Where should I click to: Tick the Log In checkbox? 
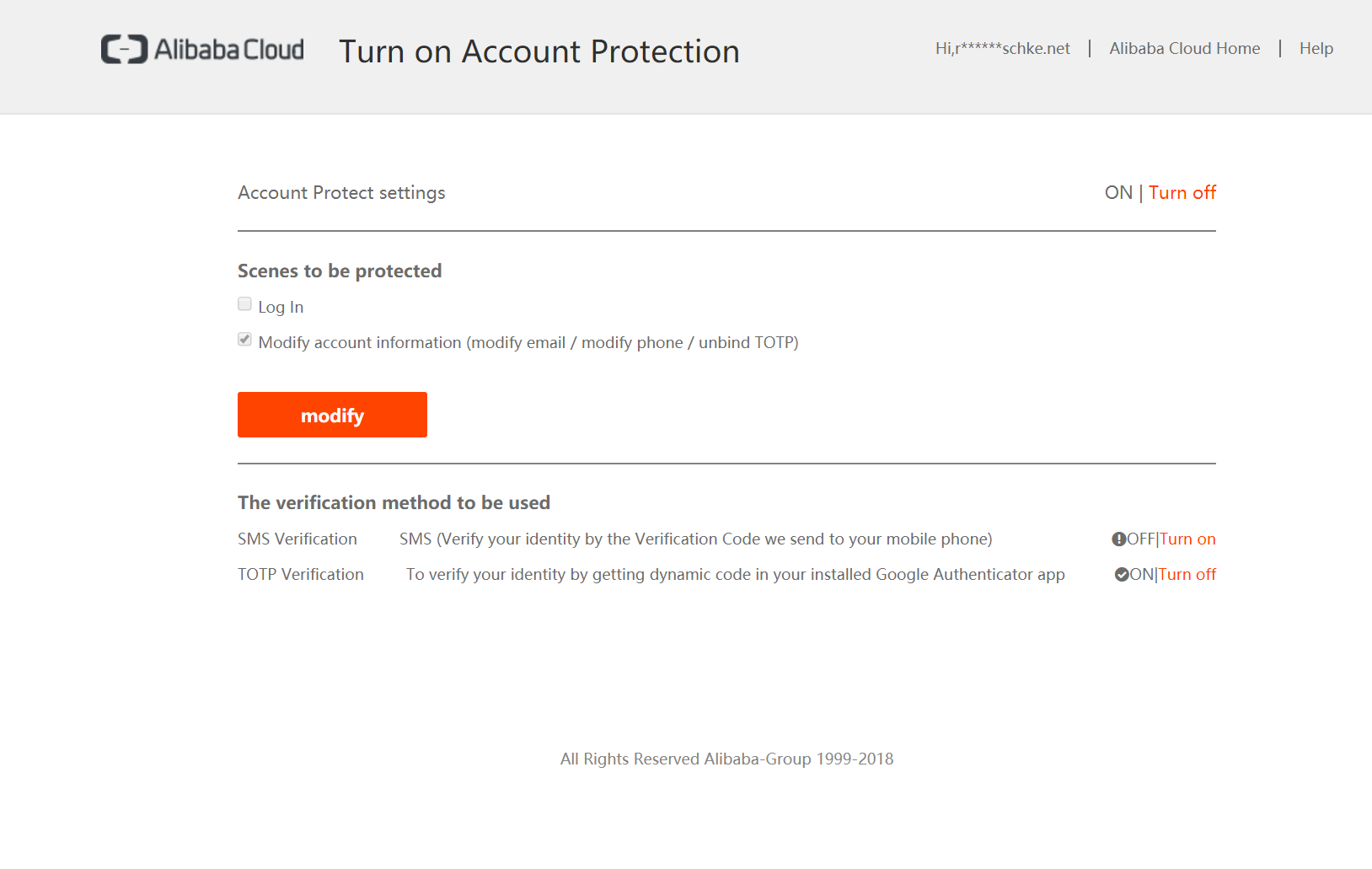[x=244, y=304]
